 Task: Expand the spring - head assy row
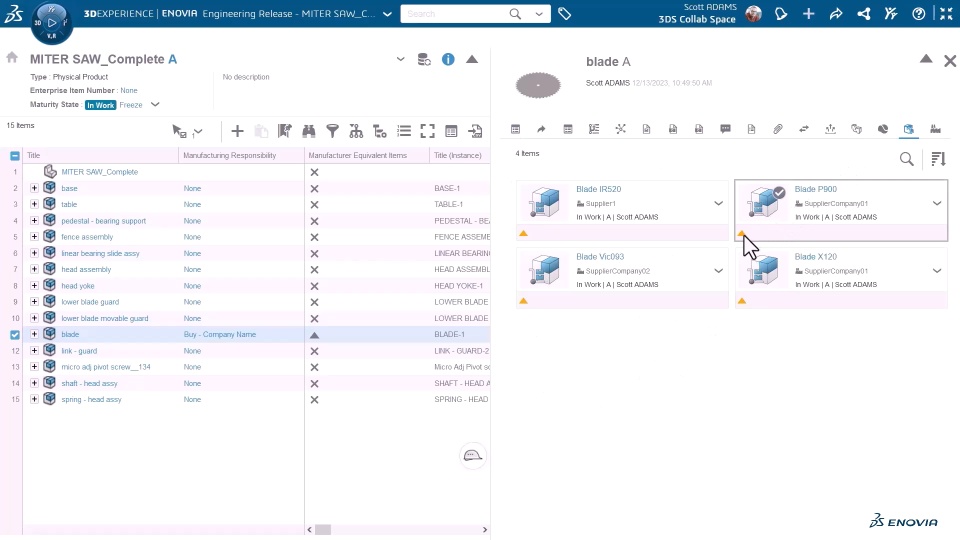tap(34, 399)
